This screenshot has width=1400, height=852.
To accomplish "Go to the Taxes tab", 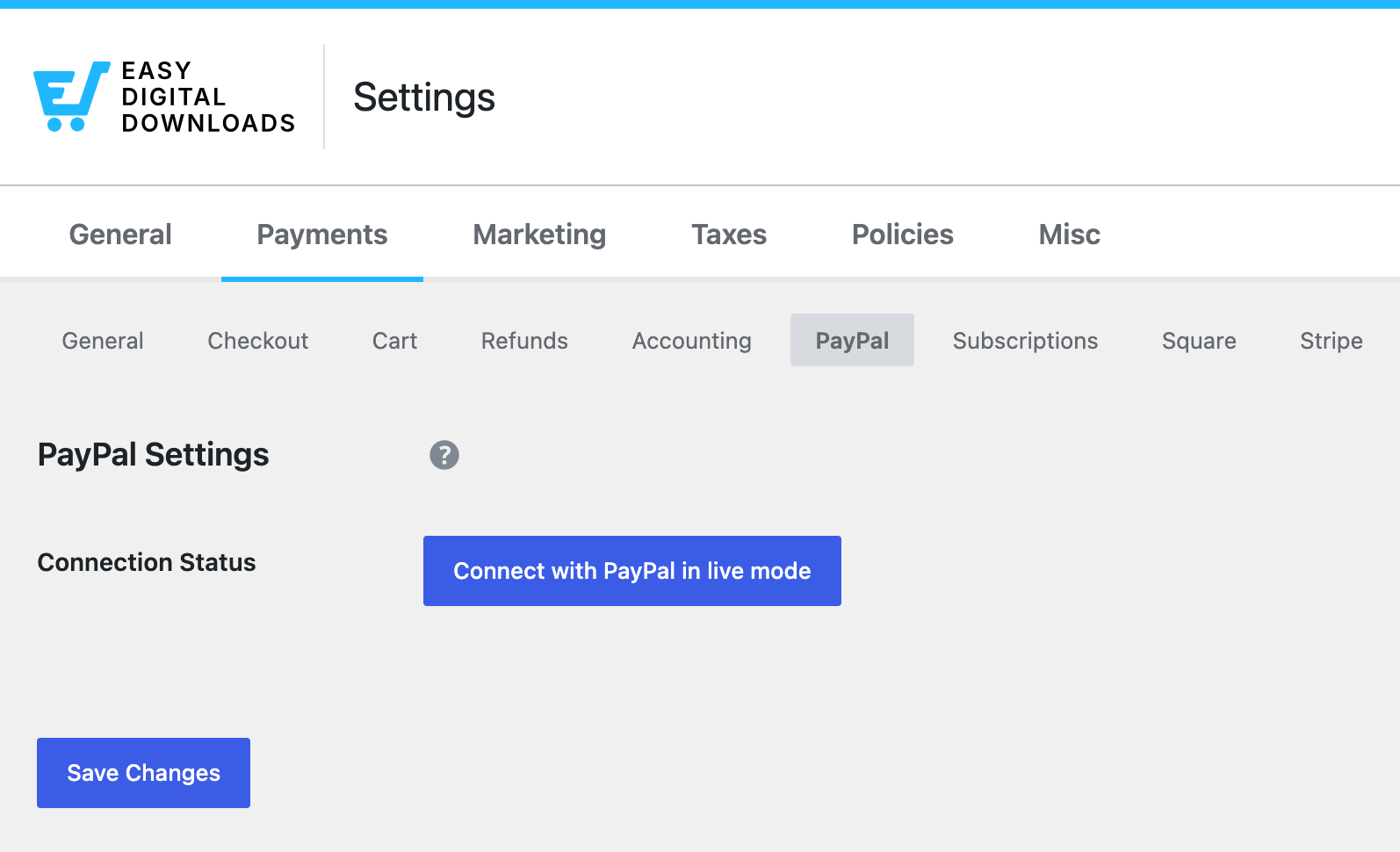I will coord(729,235).
